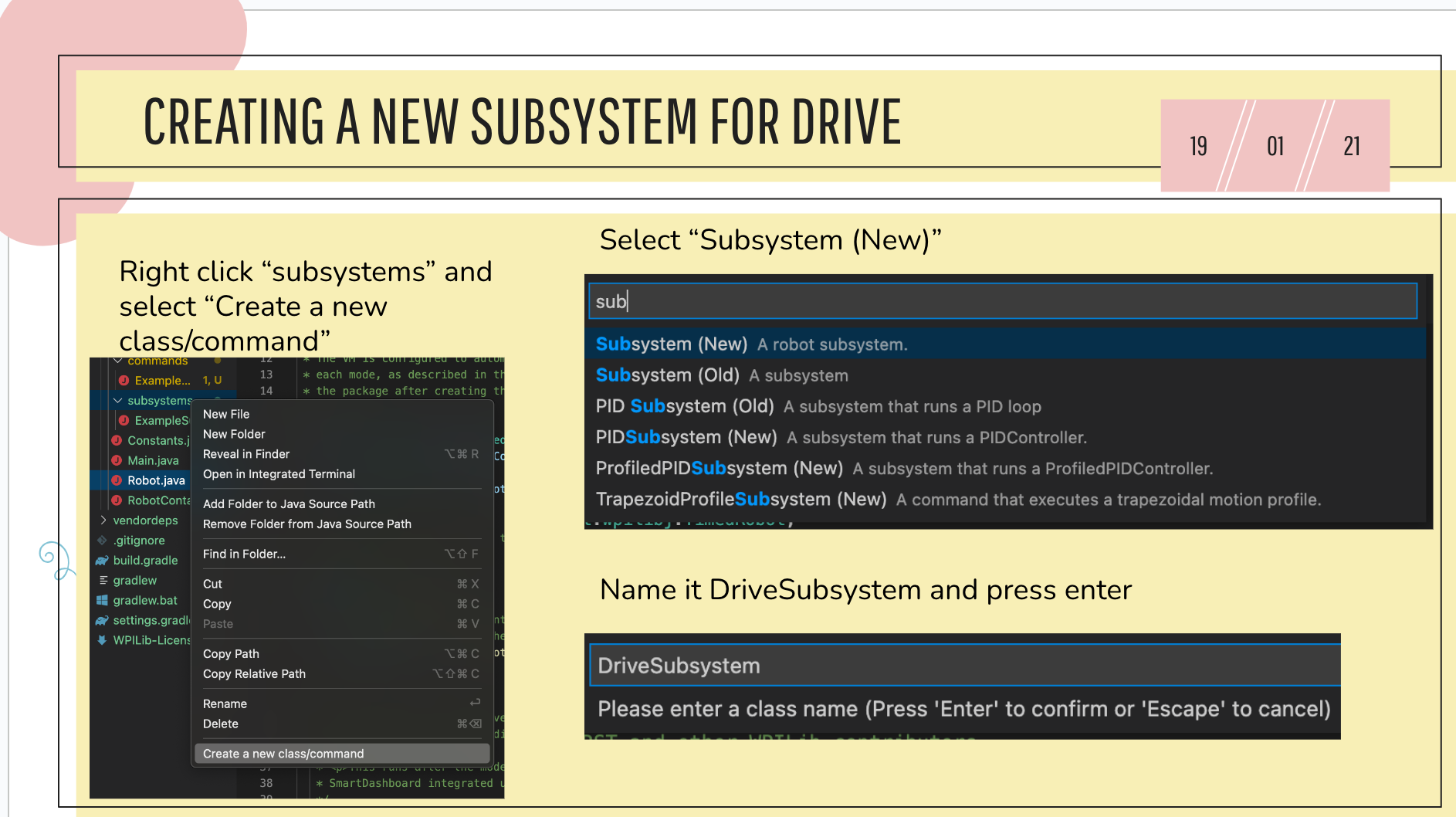This screenshot has height=817, width=1456.
Task: Select "Subsystem (New)" from the picker list
Action: (x=671, y=344)
